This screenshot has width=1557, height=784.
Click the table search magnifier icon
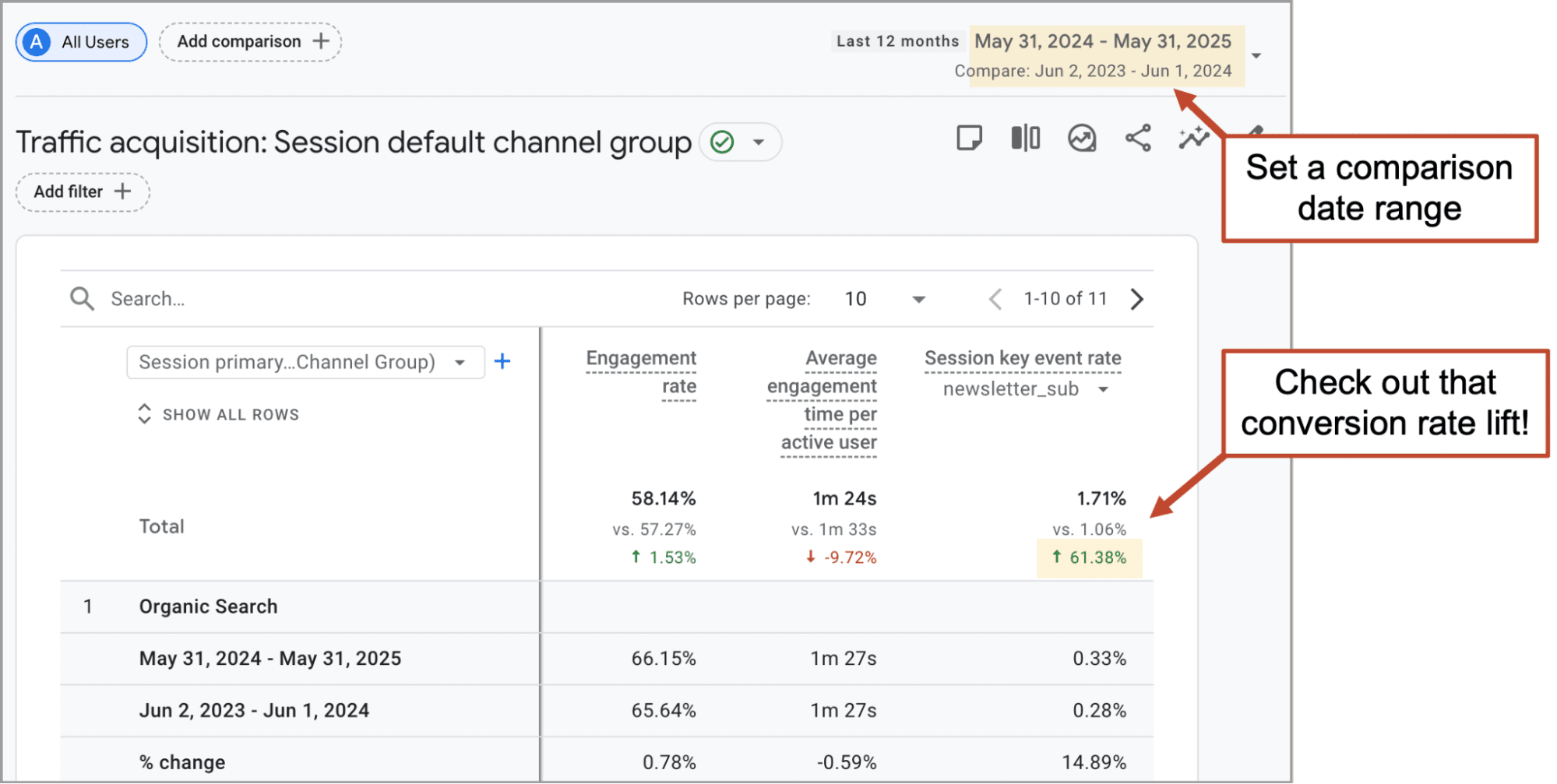click(x=82, y=299)
